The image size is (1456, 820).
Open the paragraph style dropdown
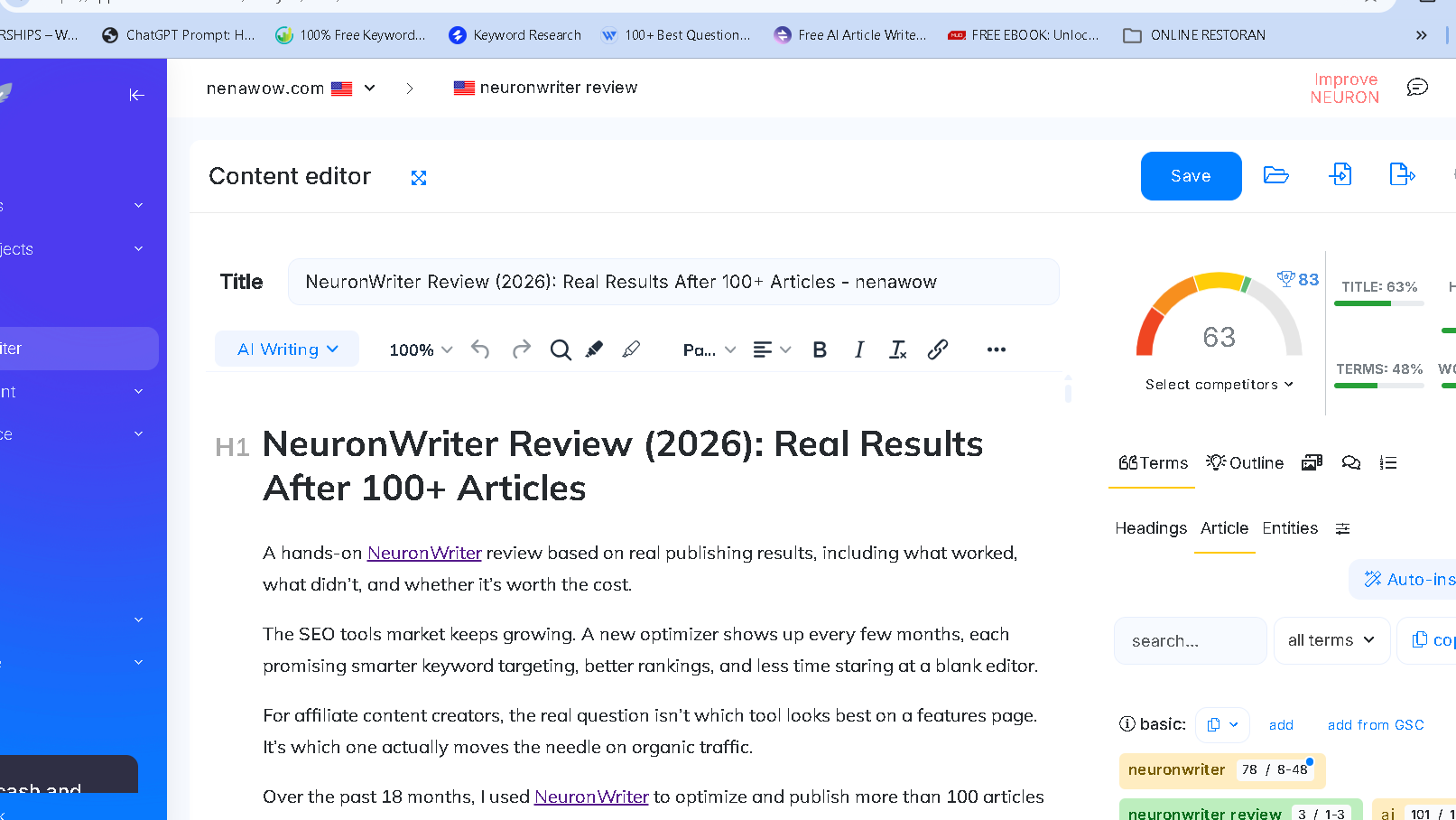click(709, 349)
